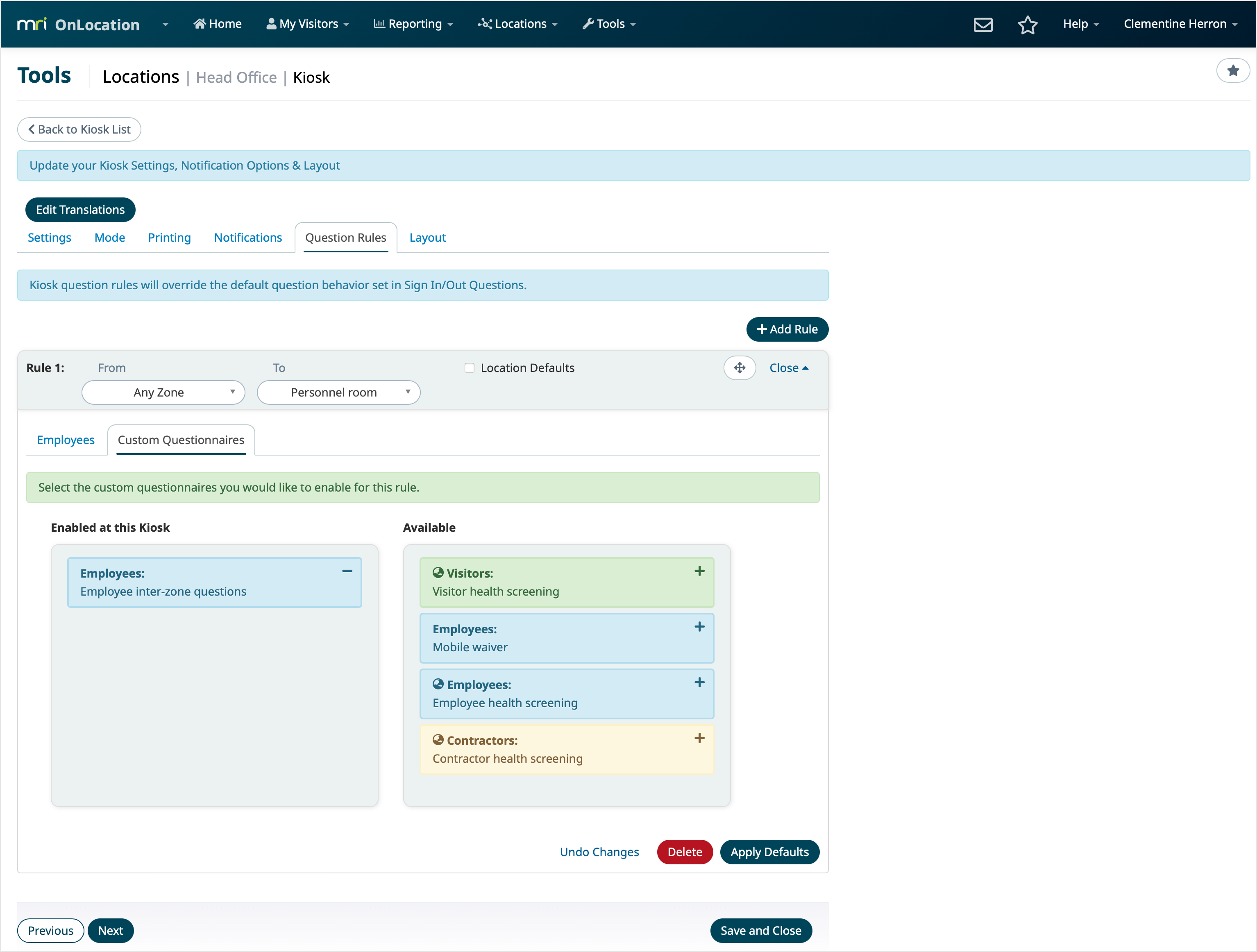The width and height of the screenshot is (1257, 952).
Task: Select the Custom Questionnaires sub-tab
Action: pos(181,440)
